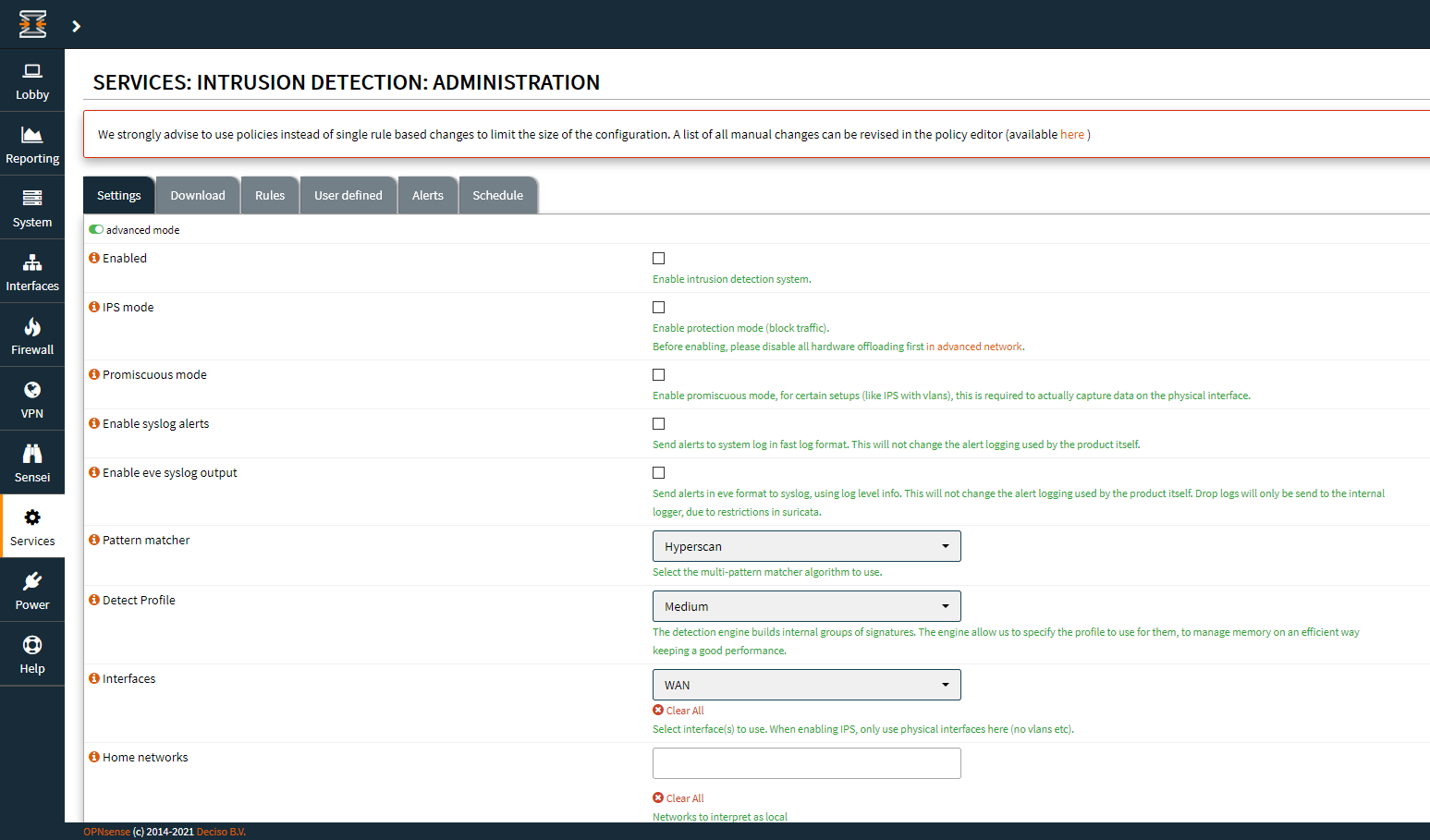Viewport: 1430px width, 840px height.
Task: Click the info icon beside IPS mode
Action: pos(94,307)
